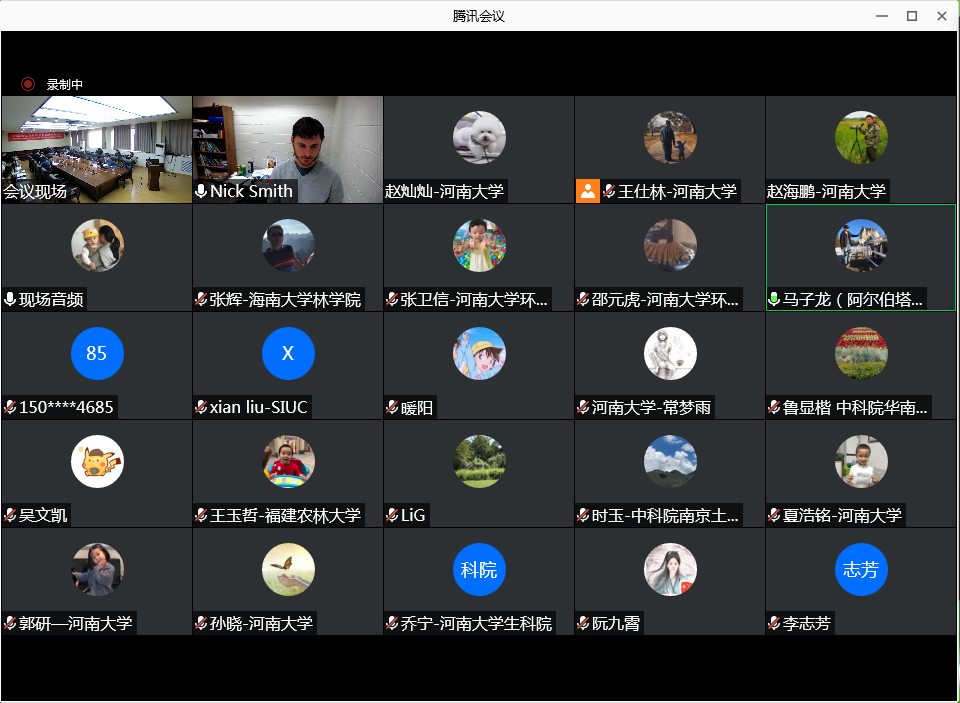Click the blue X avatar of xian liu
This screenshot has width=960, height=703.
288,353
